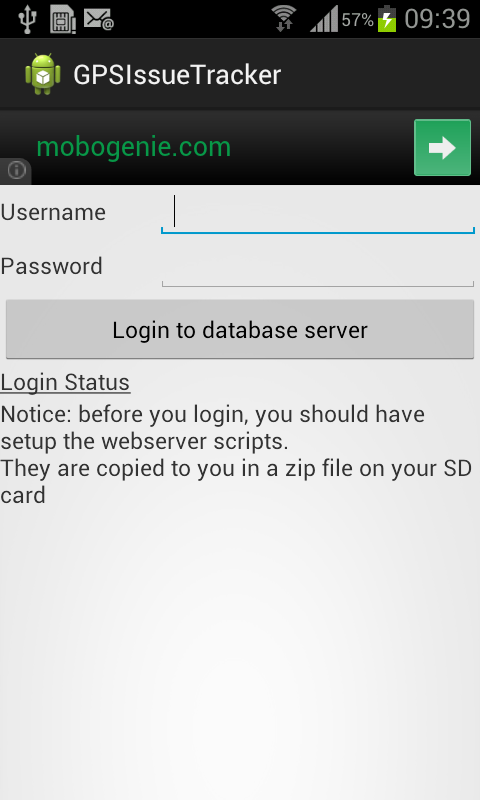The image size is (480, 800).
Task: Tap the mobile signal strength bars
Action: pos(324,19)
